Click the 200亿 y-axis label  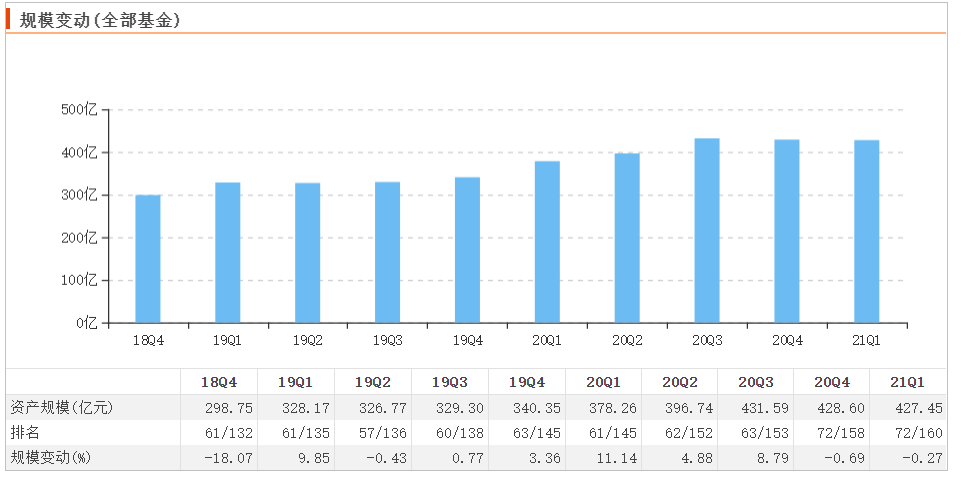coord(80,238)
